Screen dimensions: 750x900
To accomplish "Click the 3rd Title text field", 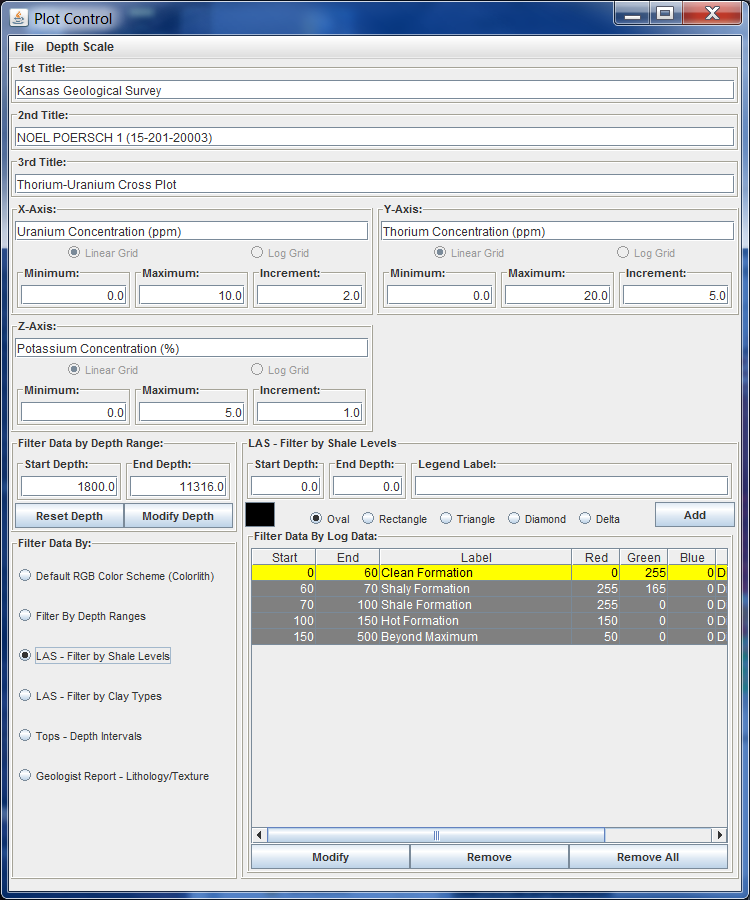I will (374, 184).
